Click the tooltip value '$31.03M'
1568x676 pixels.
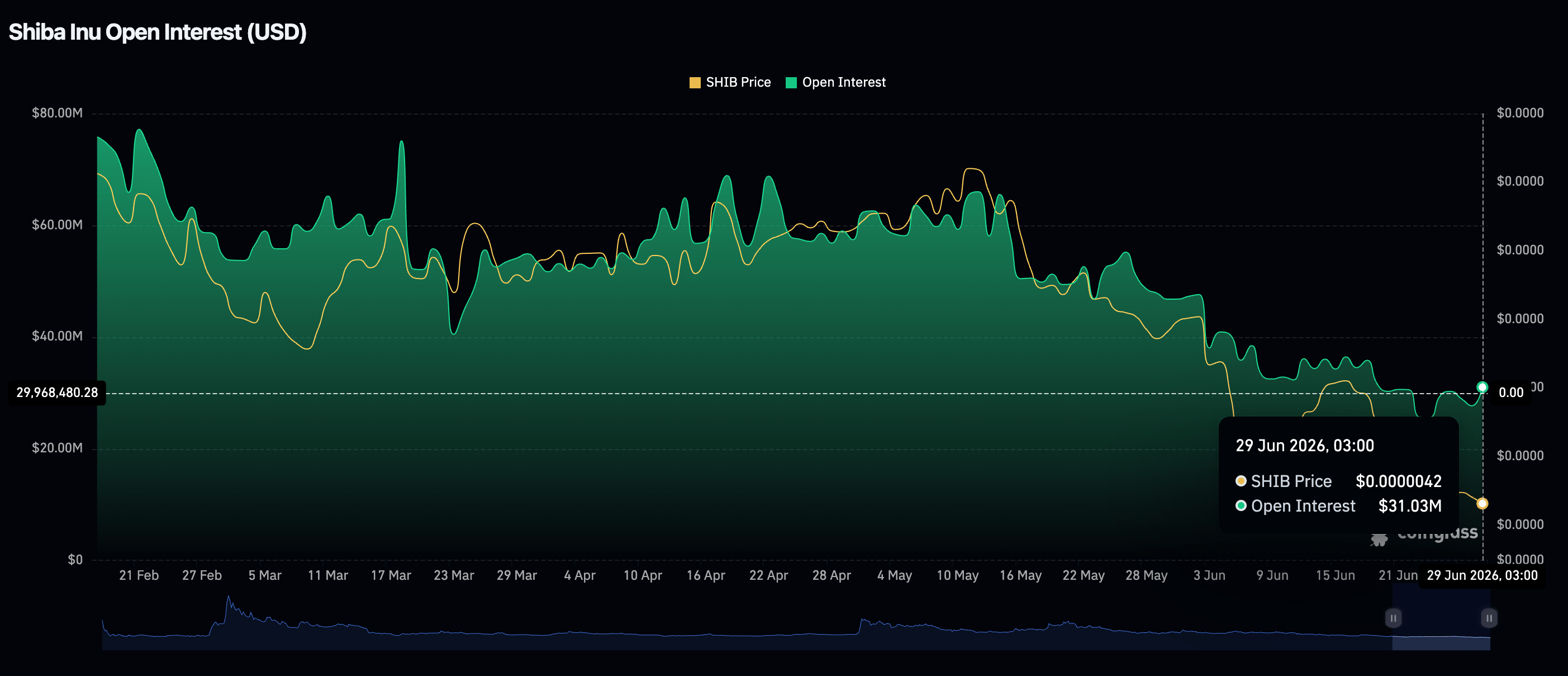(x=1410, y=506)
